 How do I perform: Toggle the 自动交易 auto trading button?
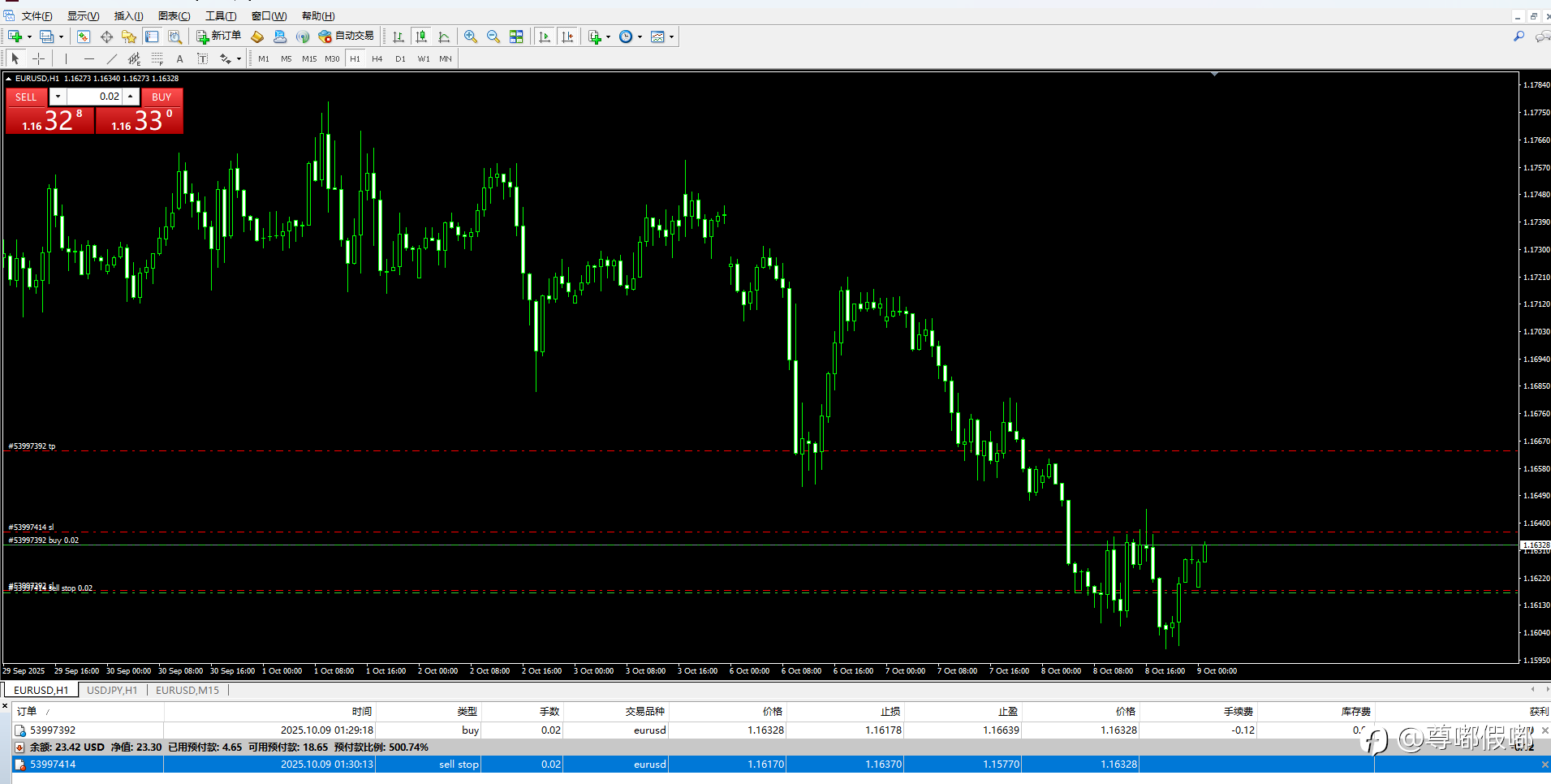[x=347, y=37]
